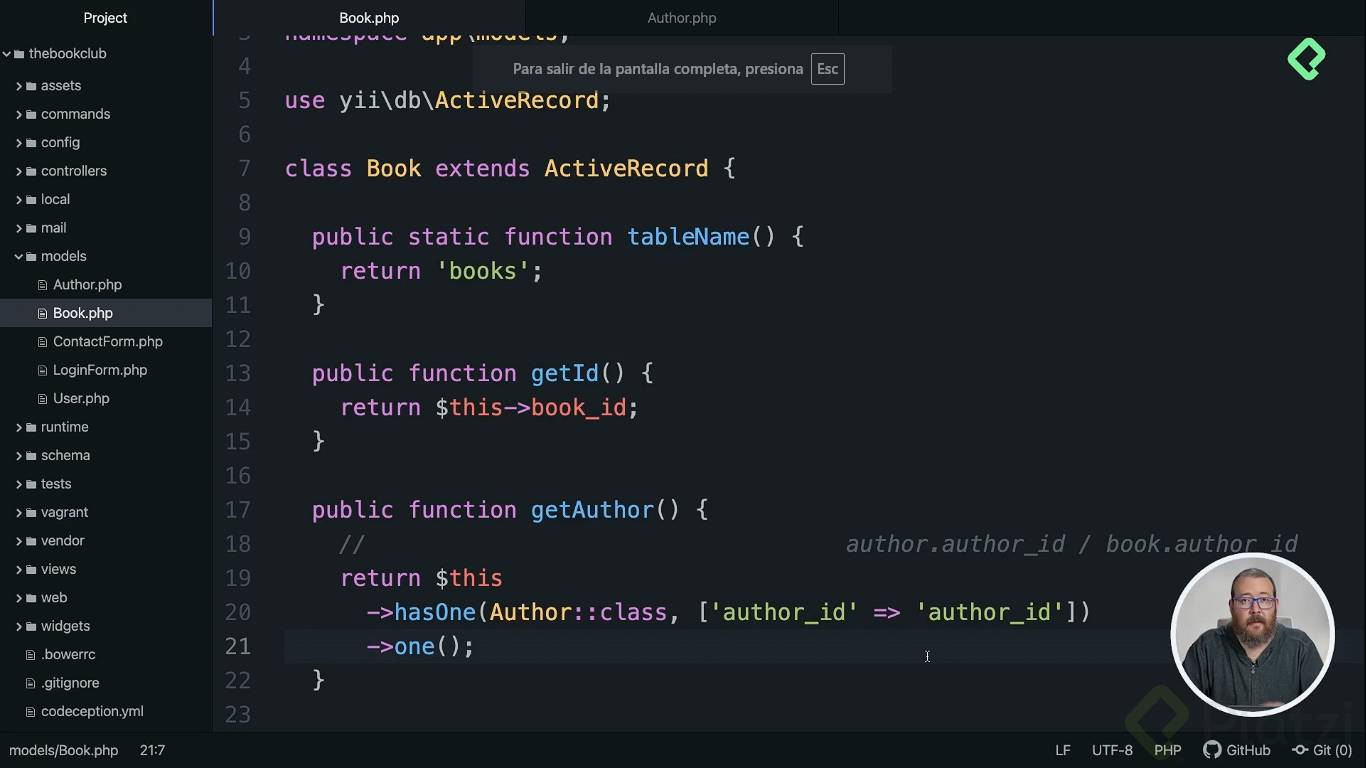Click Author::class on line 20
This screenshot has width=1366, height=768.
[x=578, y=612]
